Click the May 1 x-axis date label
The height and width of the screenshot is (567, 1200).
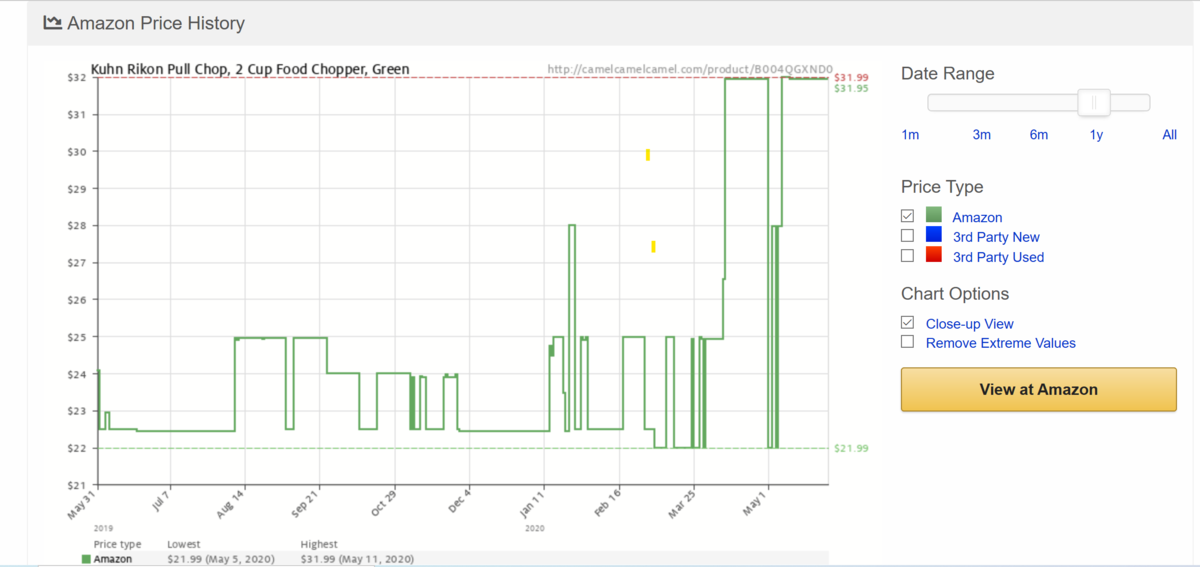pyautogui.click(x=756, y=501)
